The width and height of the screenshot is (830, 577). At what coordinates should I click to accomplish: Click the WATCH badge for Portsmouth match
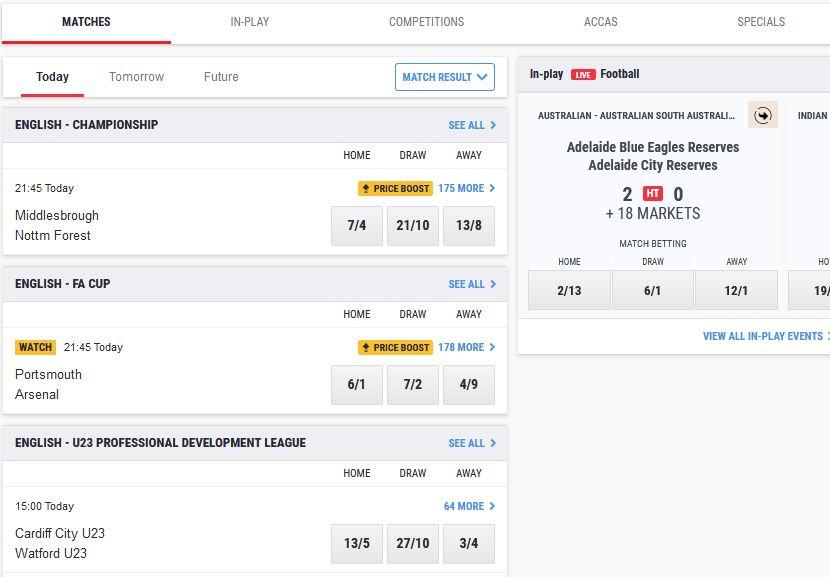click(x=35, y=347)
